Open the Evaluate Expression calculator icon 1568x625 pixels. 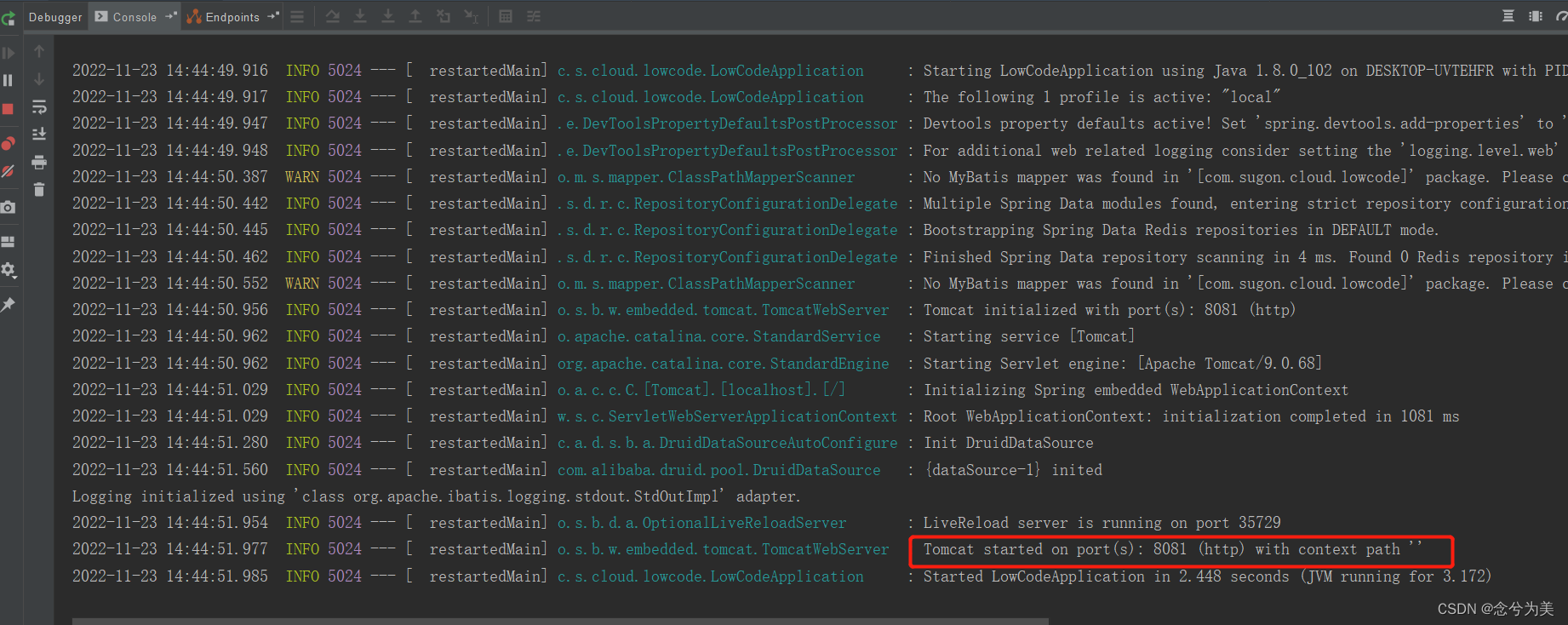[506, 16]
